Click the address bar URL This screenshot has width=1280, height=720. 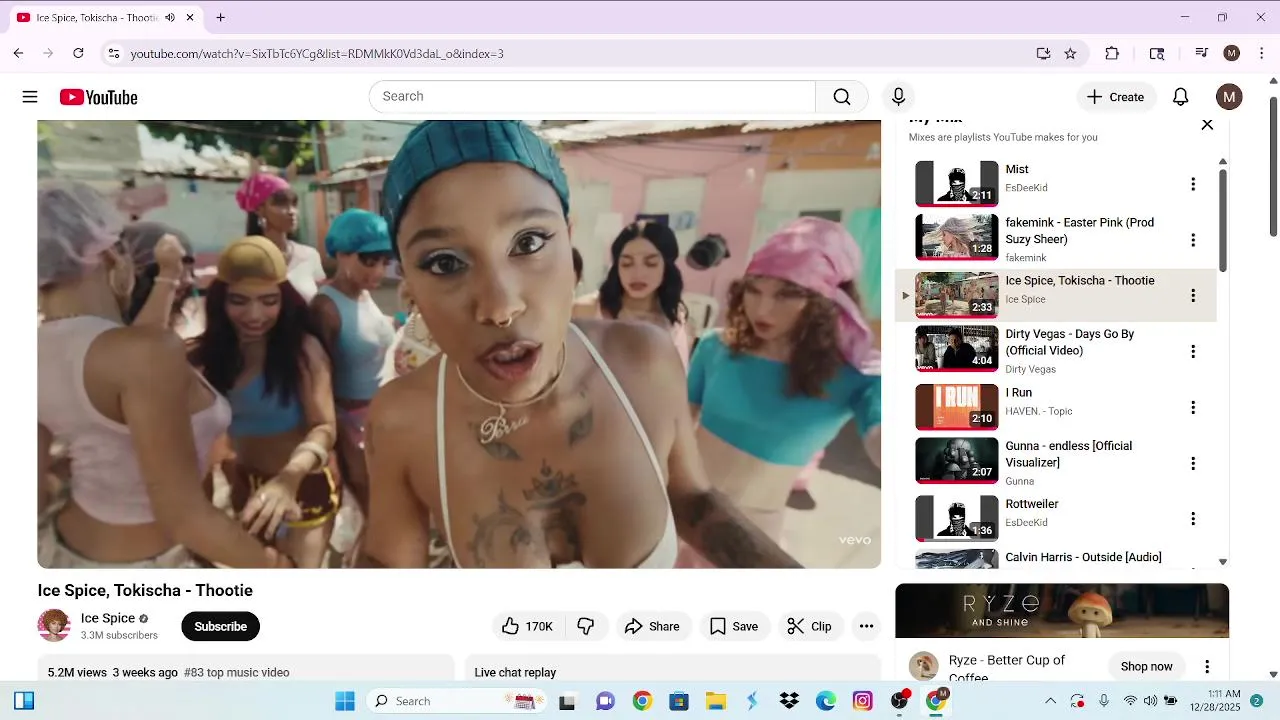coord(317,54)
